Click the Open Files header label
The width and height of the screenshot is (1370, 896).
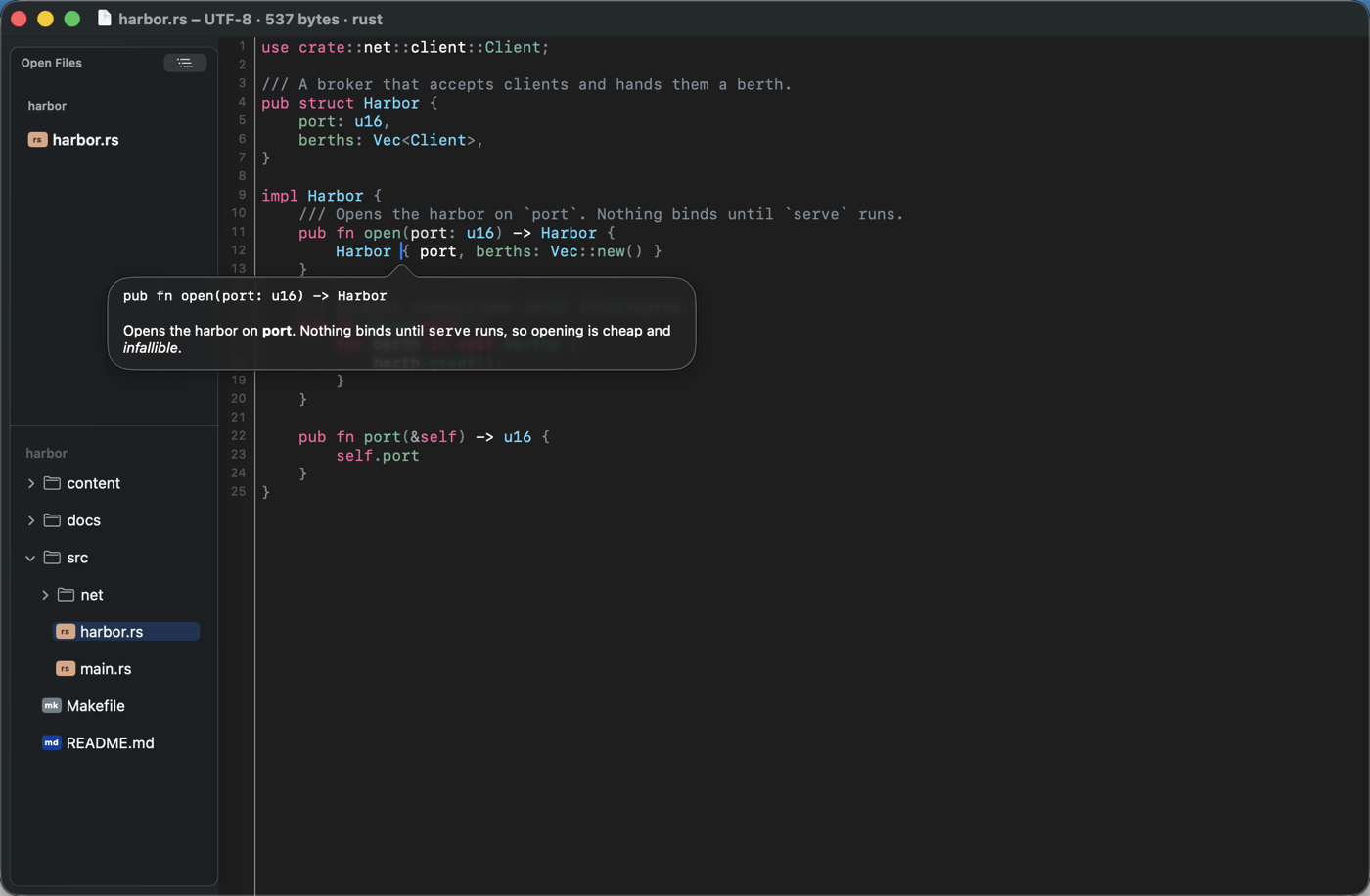[x=52, y=63]
